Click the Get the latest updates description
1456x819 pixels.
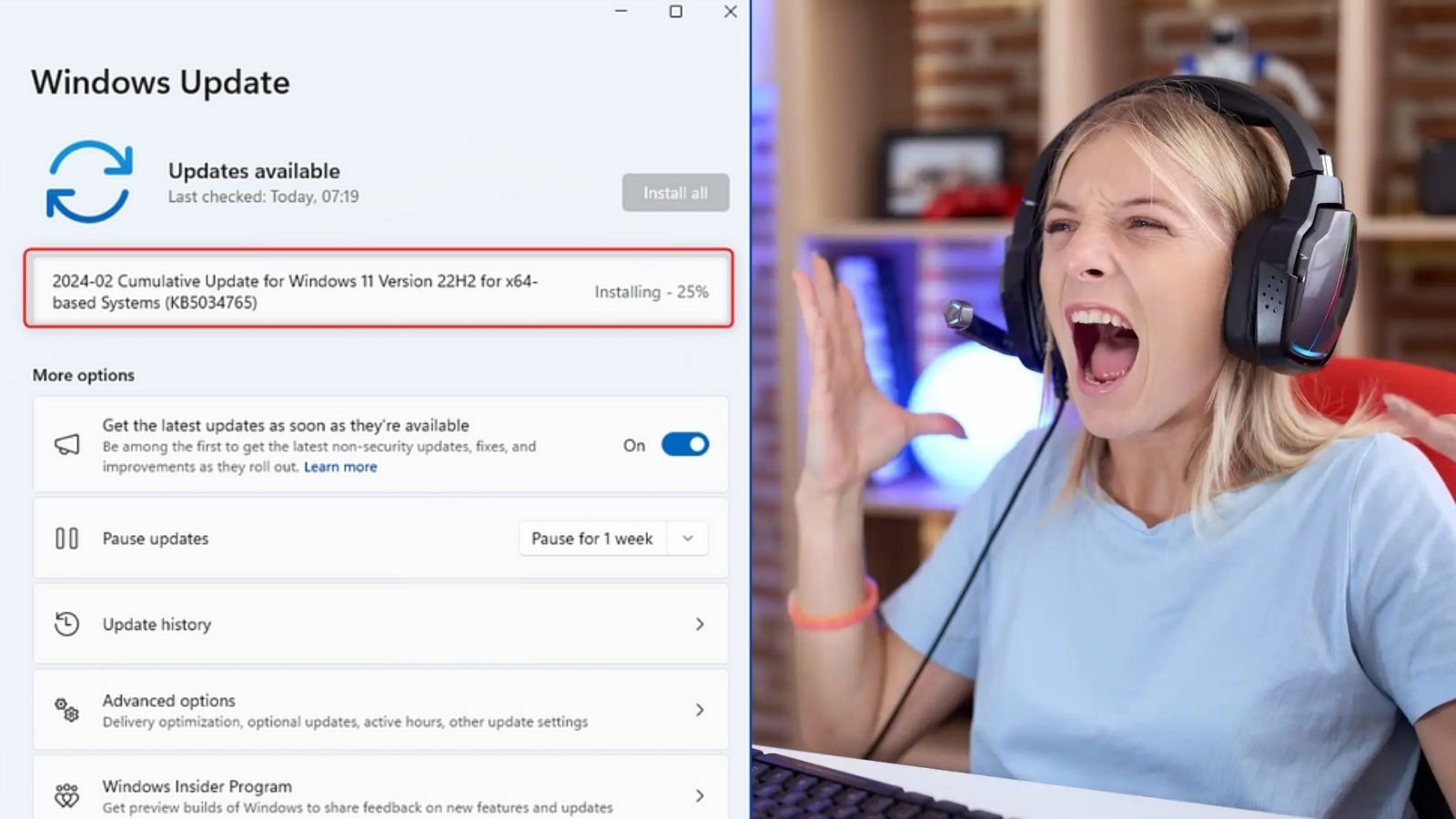319,457
